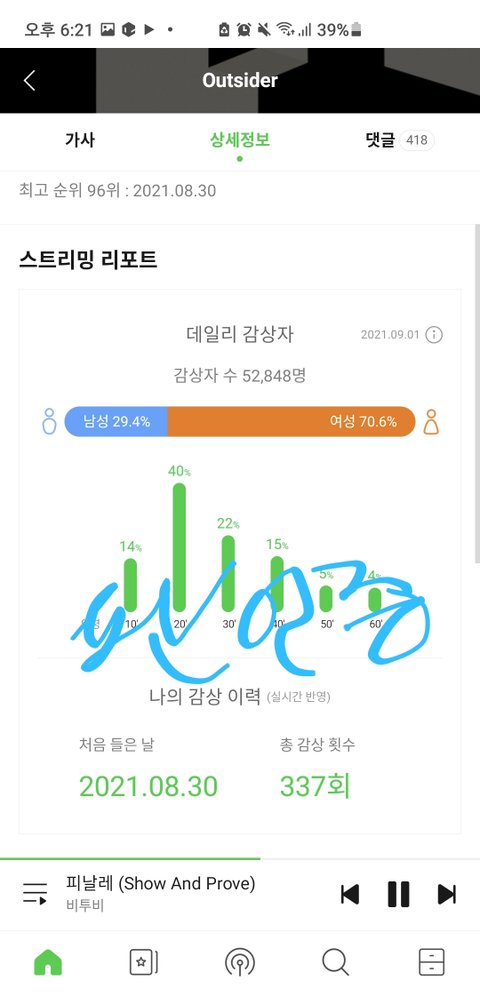Screen dimensions: 480x996
Task: Pause the current song
Action: [398, 894]
